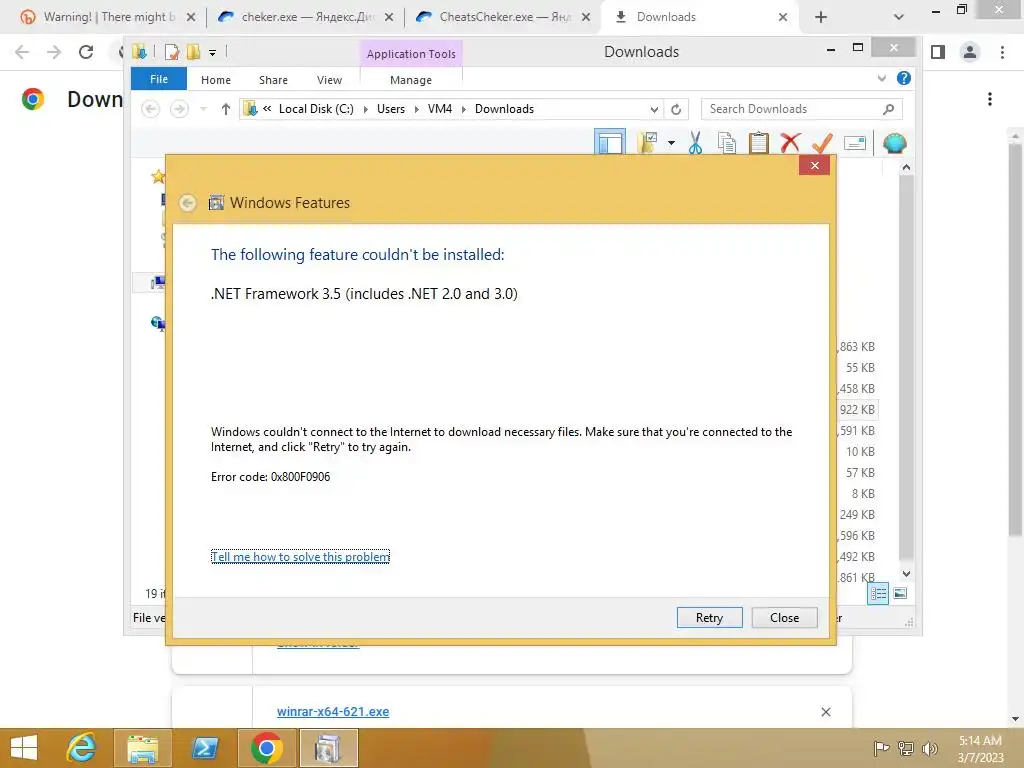The width and height of the screenshot is (1024, 768).
Task: Click the Close button in dialog
Action: pos(784,618)
